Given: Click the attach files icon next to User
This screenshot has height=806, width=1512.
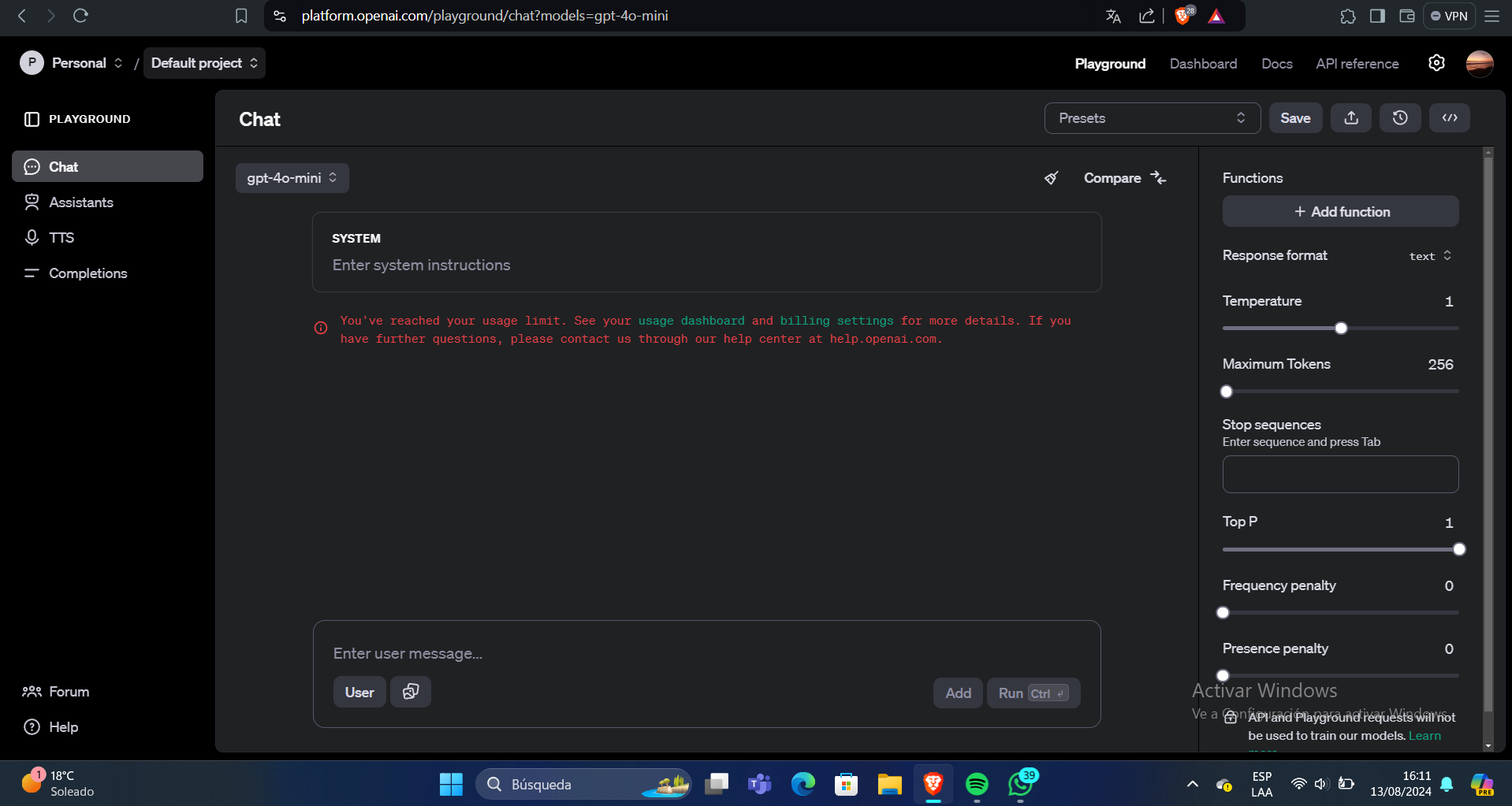Looking at the screenshot, I should click(411, 692).
